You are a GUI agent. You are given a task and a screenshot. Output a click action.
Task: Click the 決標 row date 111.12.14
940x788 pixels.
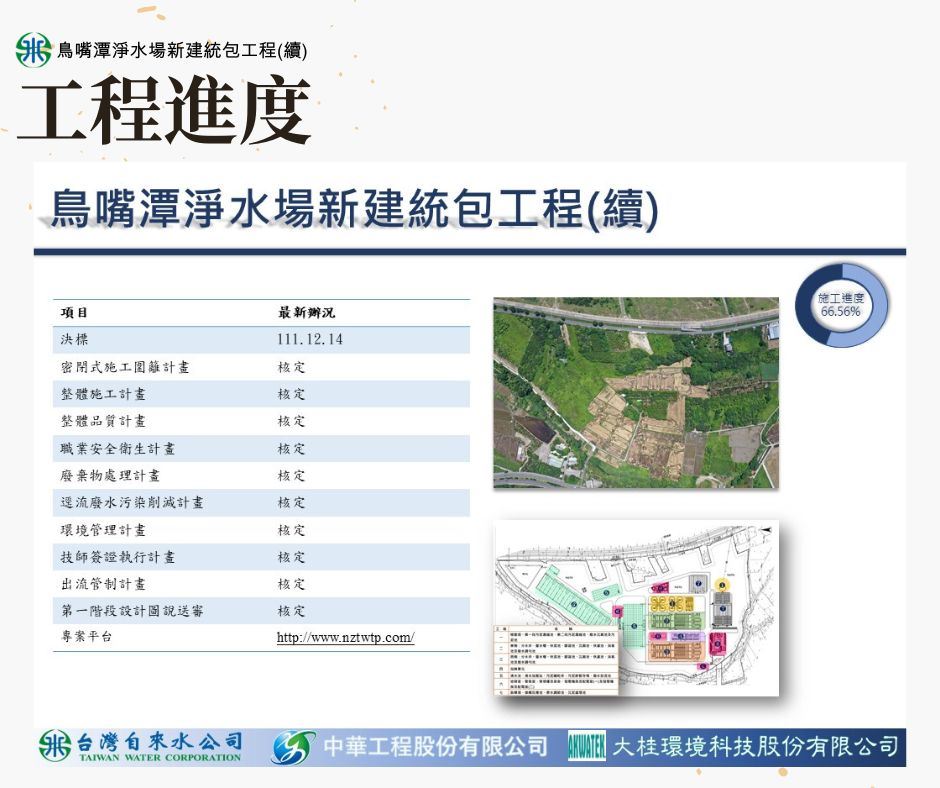310,340
